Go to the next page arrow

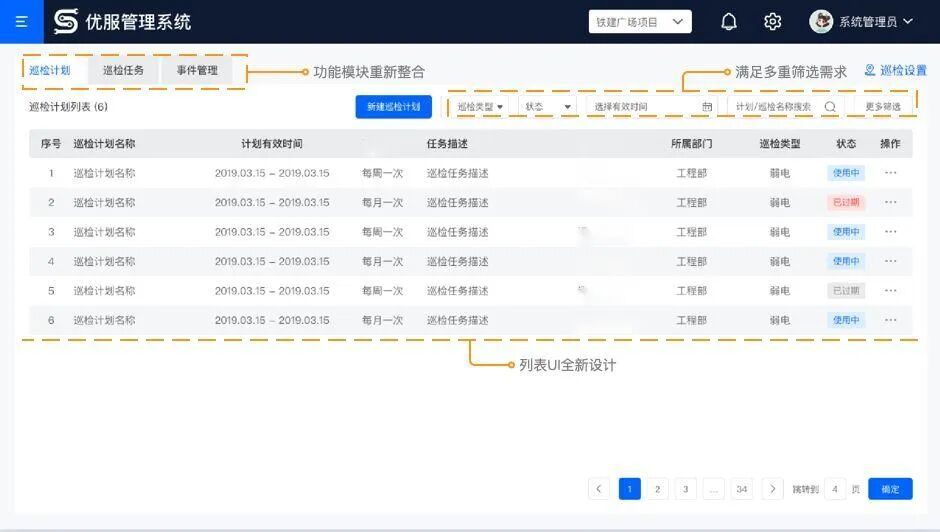click(772, 489)
